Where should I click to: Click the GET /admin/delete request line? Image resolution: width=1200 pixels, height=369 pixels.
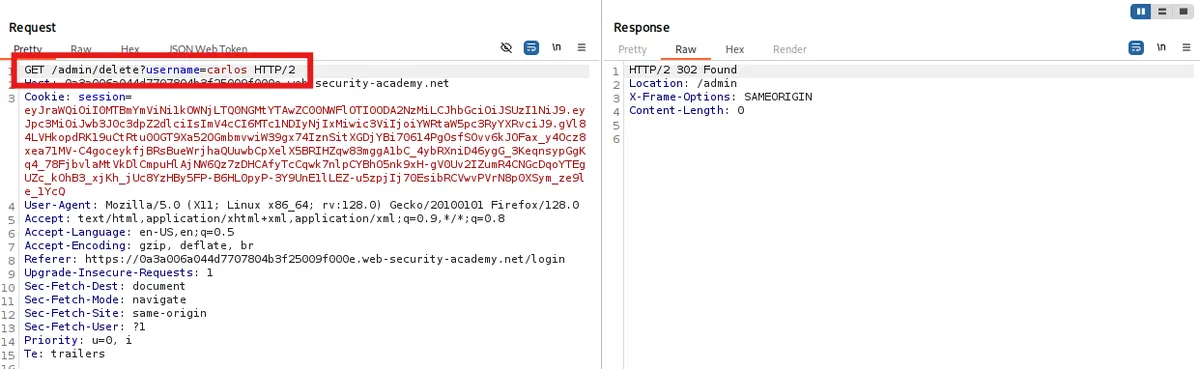160,69
